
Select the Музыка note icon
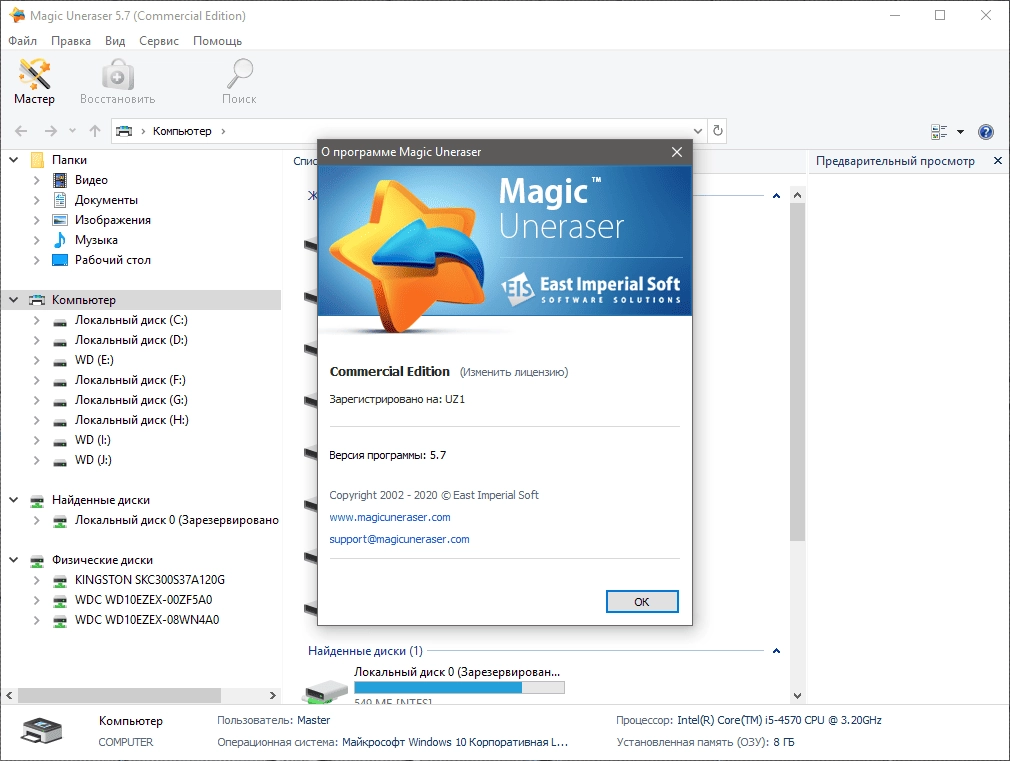(59, 240)
